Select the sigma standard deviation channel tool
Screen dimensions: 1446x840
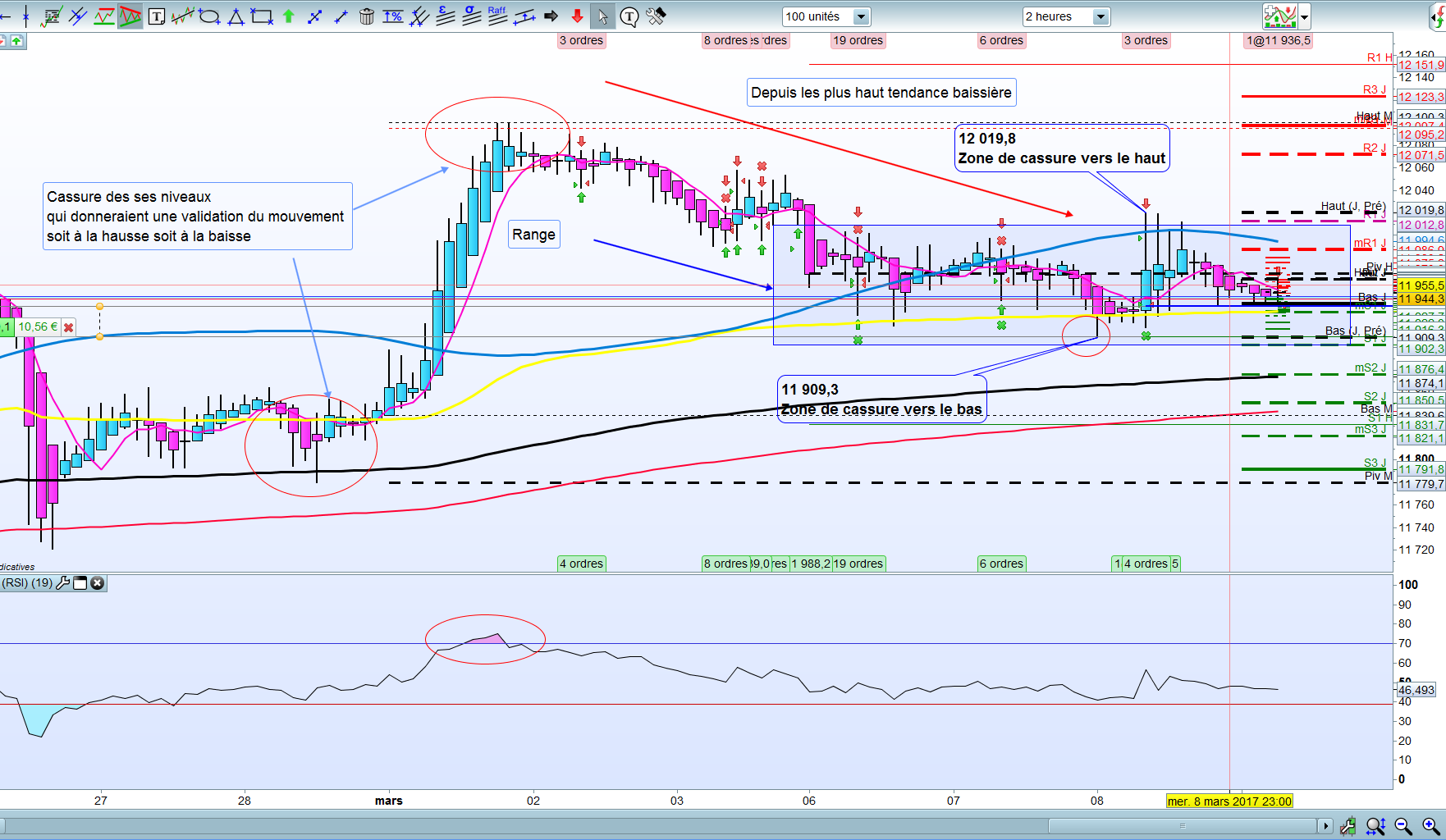coord(472,16)
